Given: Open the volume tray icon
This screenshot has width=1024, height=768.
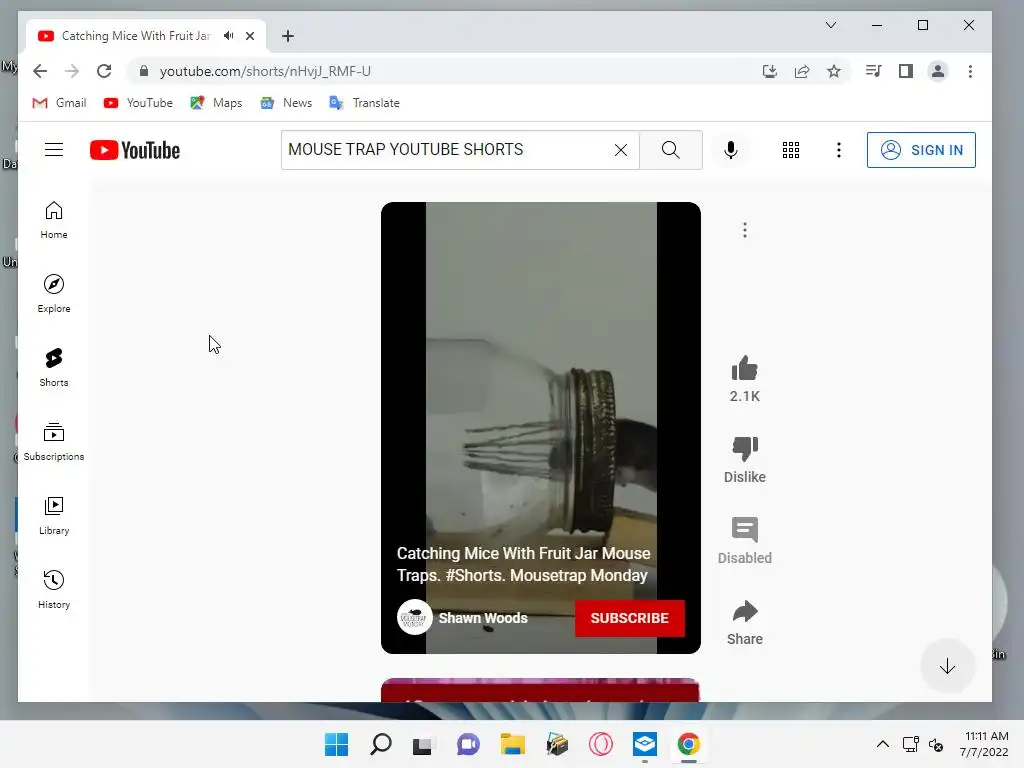Looking at the screenshot, I should [x=936, y=745].
